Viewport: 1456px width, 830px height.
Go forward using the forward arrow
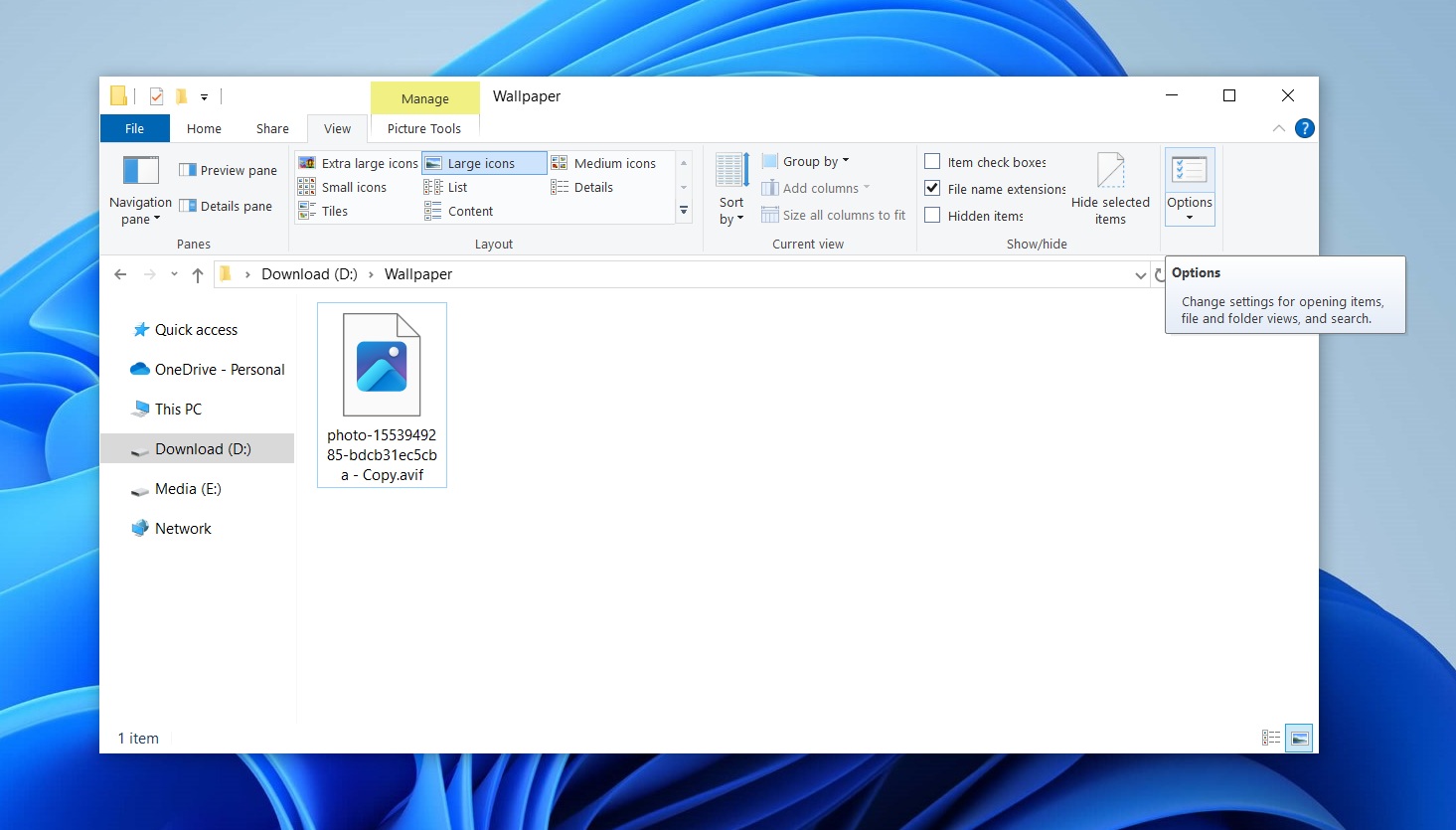click(x=150, y=274)
